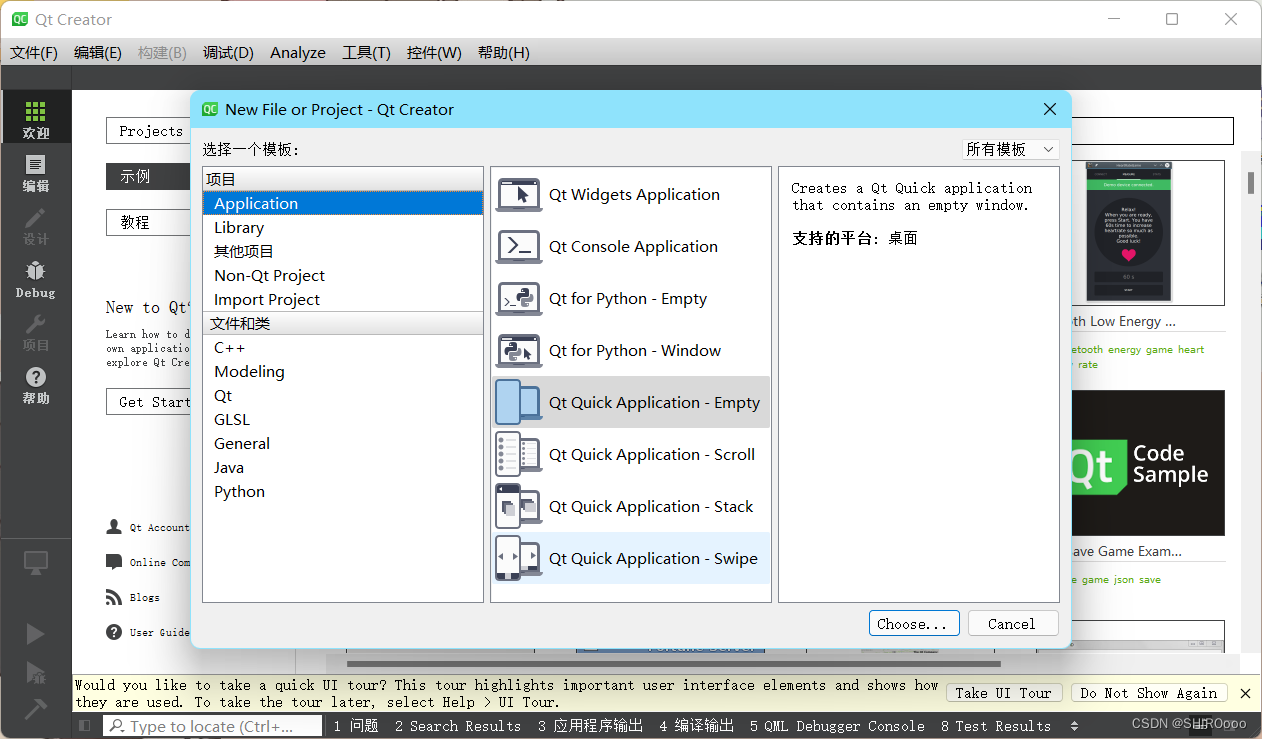The height and width of the screenshot is (739, 1262).
Task: Open the 8 Test Results pane
Action: tap(995, 726)
